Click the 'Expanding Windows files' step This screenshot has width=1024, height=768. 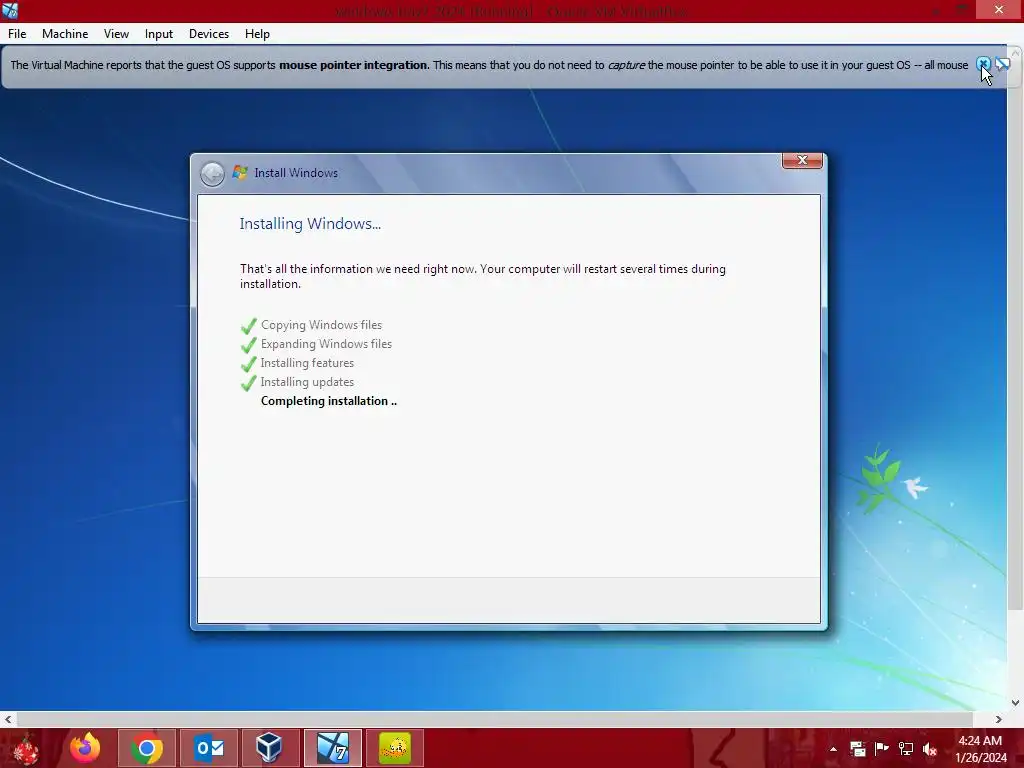(327, 344)
